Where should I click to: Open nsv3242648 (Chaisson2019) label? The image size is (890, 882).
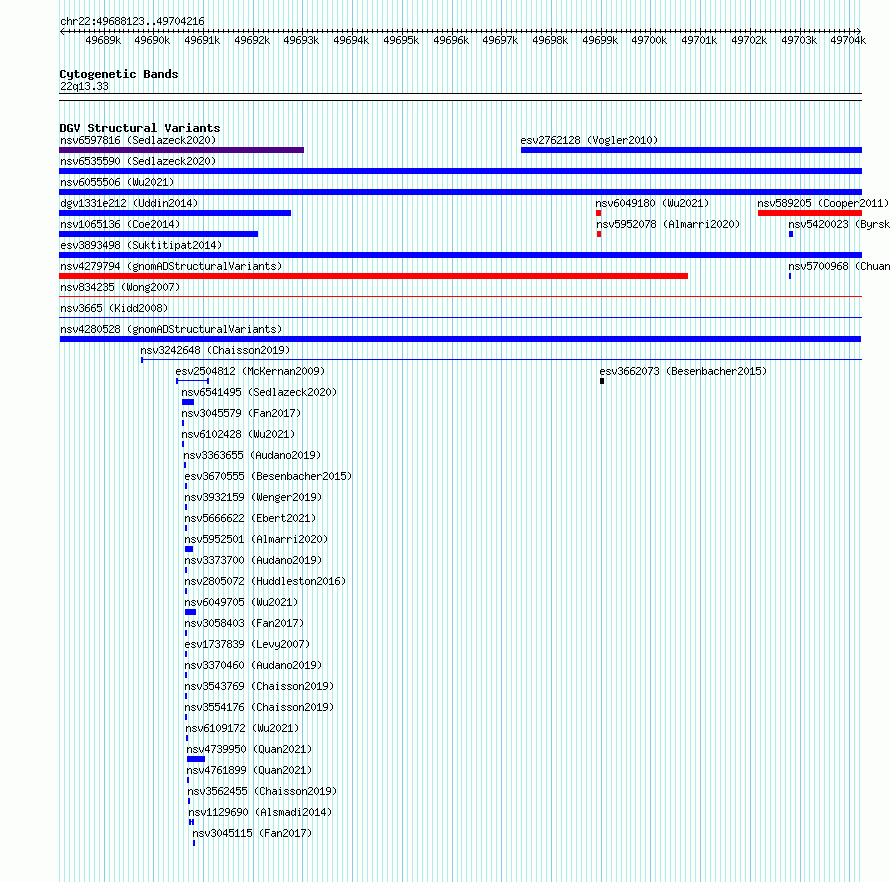tap(215, 350)
